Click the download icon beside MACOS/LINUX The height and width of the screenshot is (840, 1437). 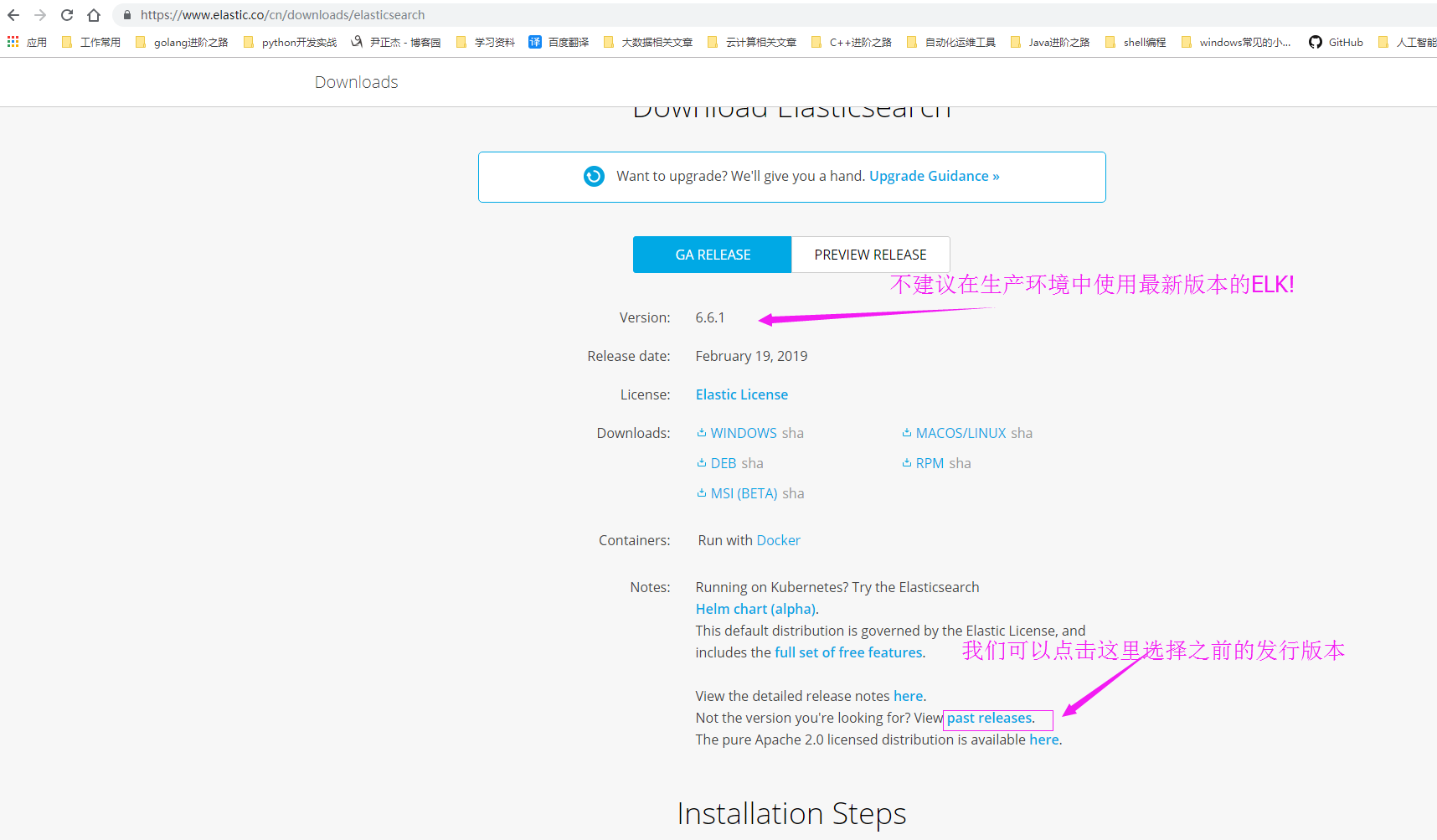tap(907, 433)
